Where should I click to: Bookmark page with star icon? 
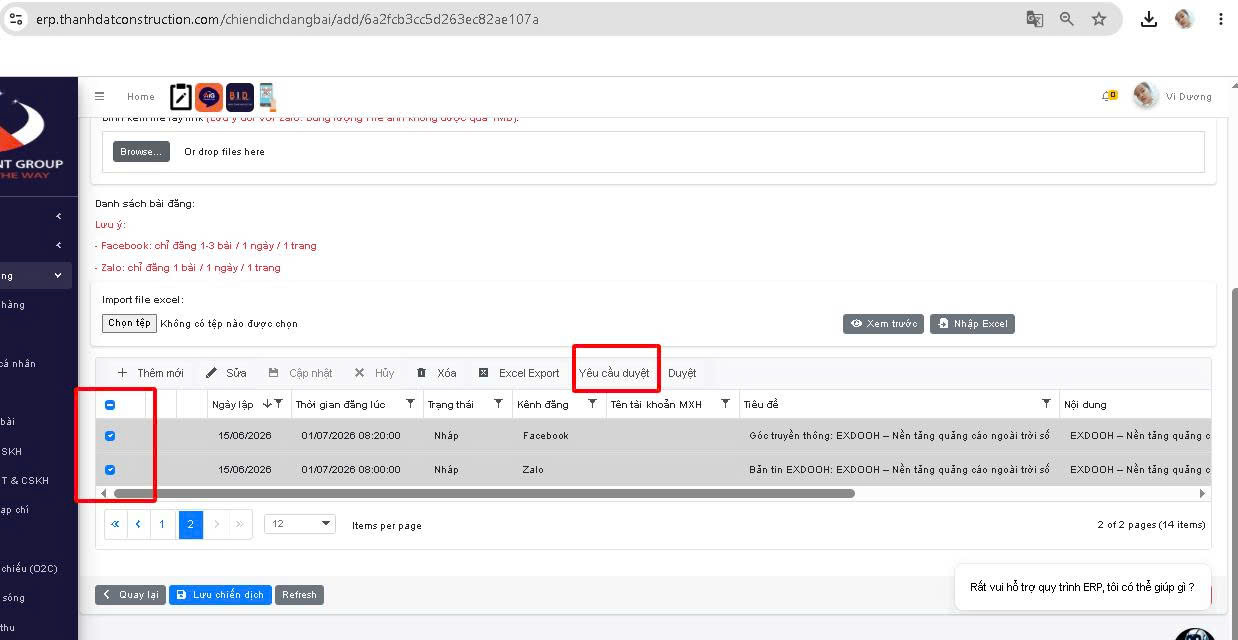1099,19
